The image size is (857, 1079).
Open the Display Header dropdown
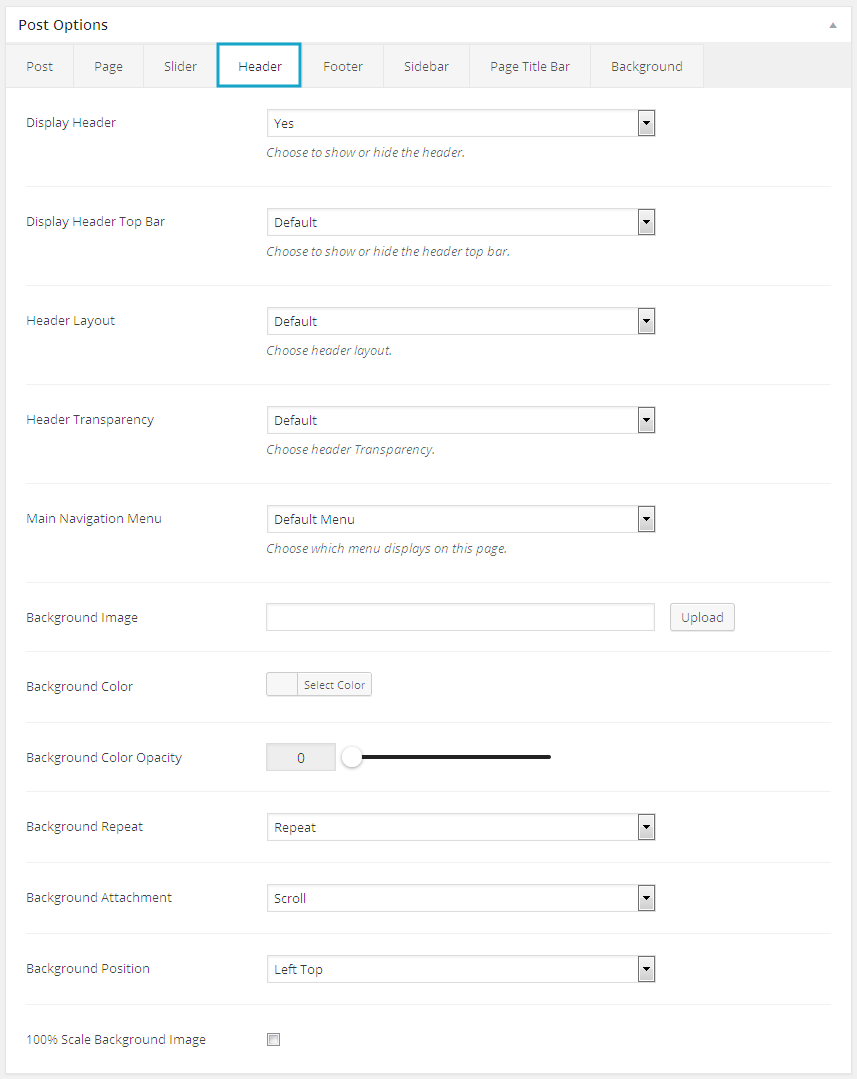(460, 123)
